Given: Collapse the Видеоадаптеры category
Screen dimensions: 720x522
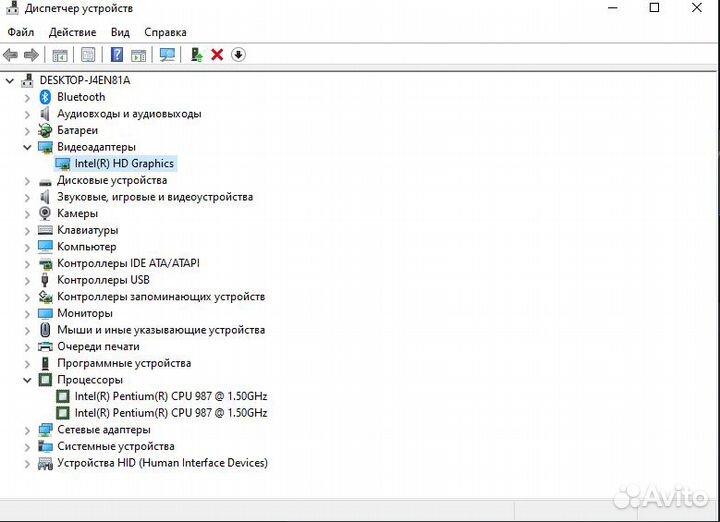Looking at the screenshot, I should [x=27, y=147].
